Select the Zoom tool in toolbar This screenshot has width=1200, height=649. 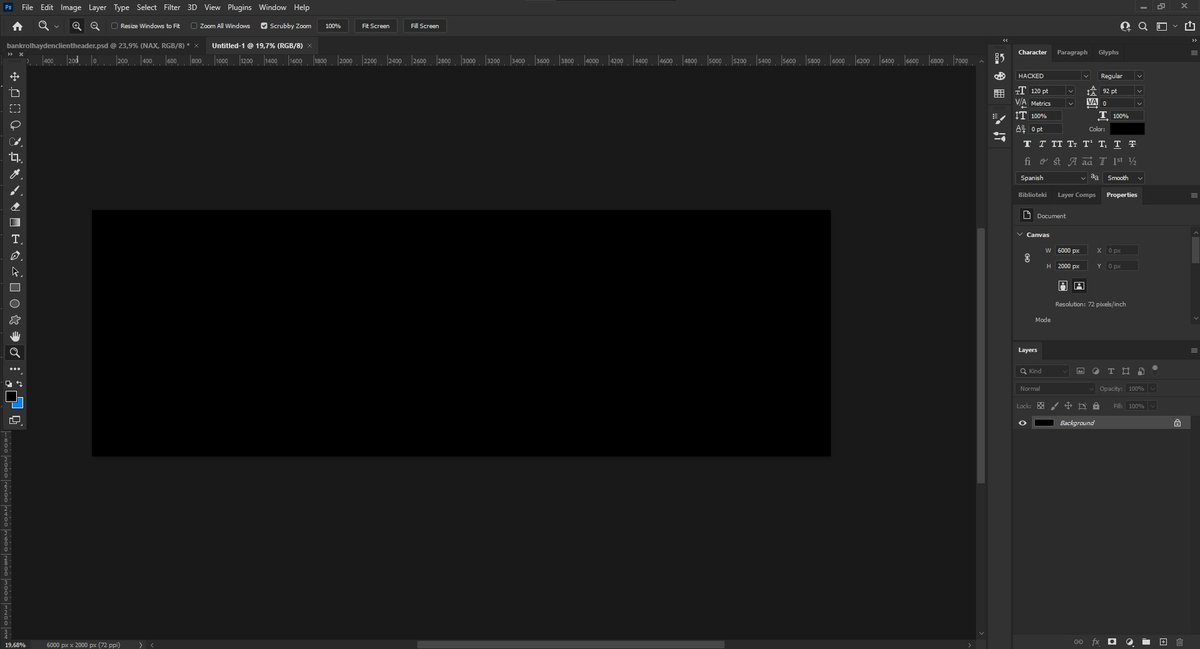(x=15, y=352)
